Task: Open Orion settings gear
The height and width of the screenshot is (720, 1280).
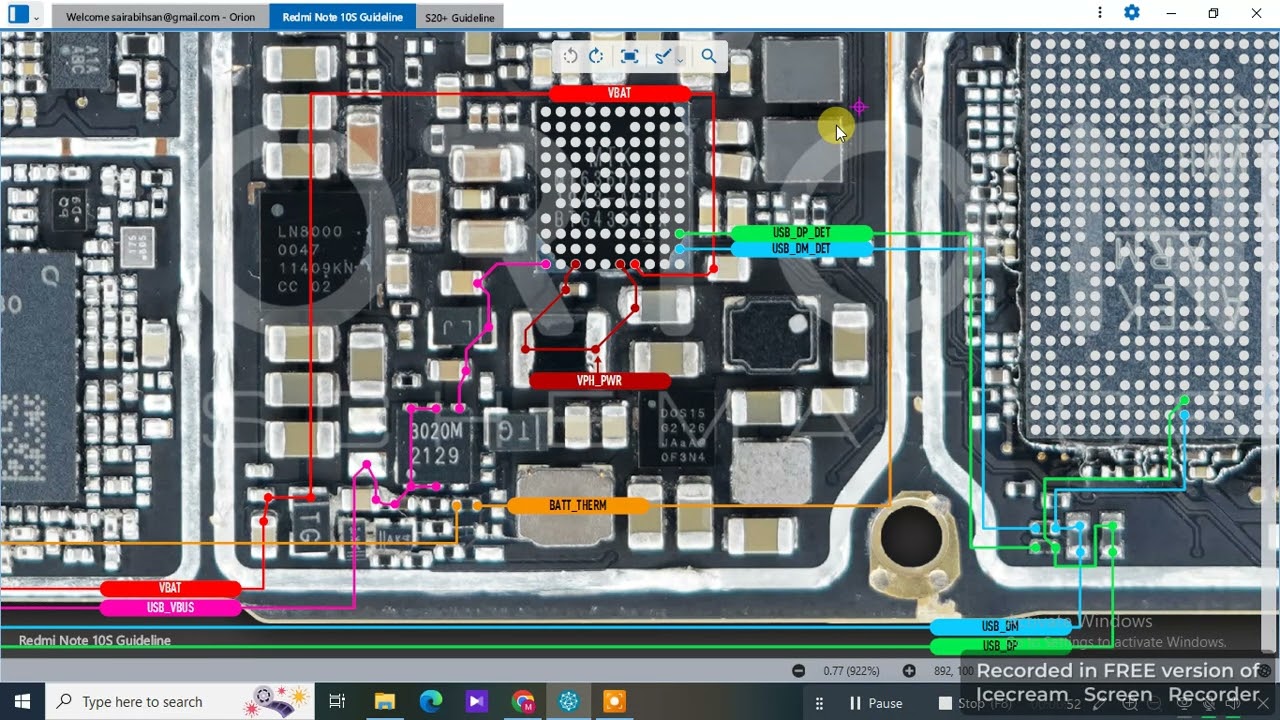Action: click(x=1132, y=13)
